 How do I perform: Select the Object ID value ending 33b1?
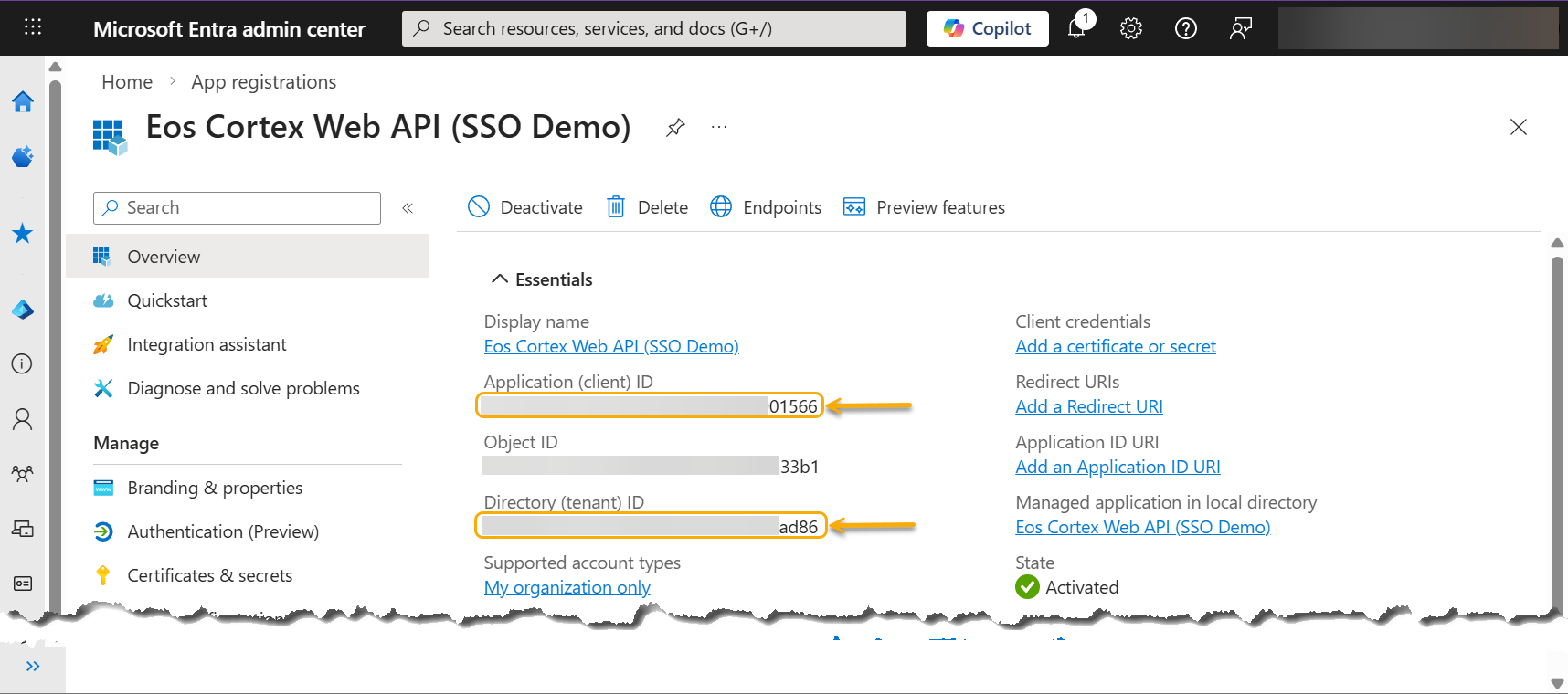(650, 467)
